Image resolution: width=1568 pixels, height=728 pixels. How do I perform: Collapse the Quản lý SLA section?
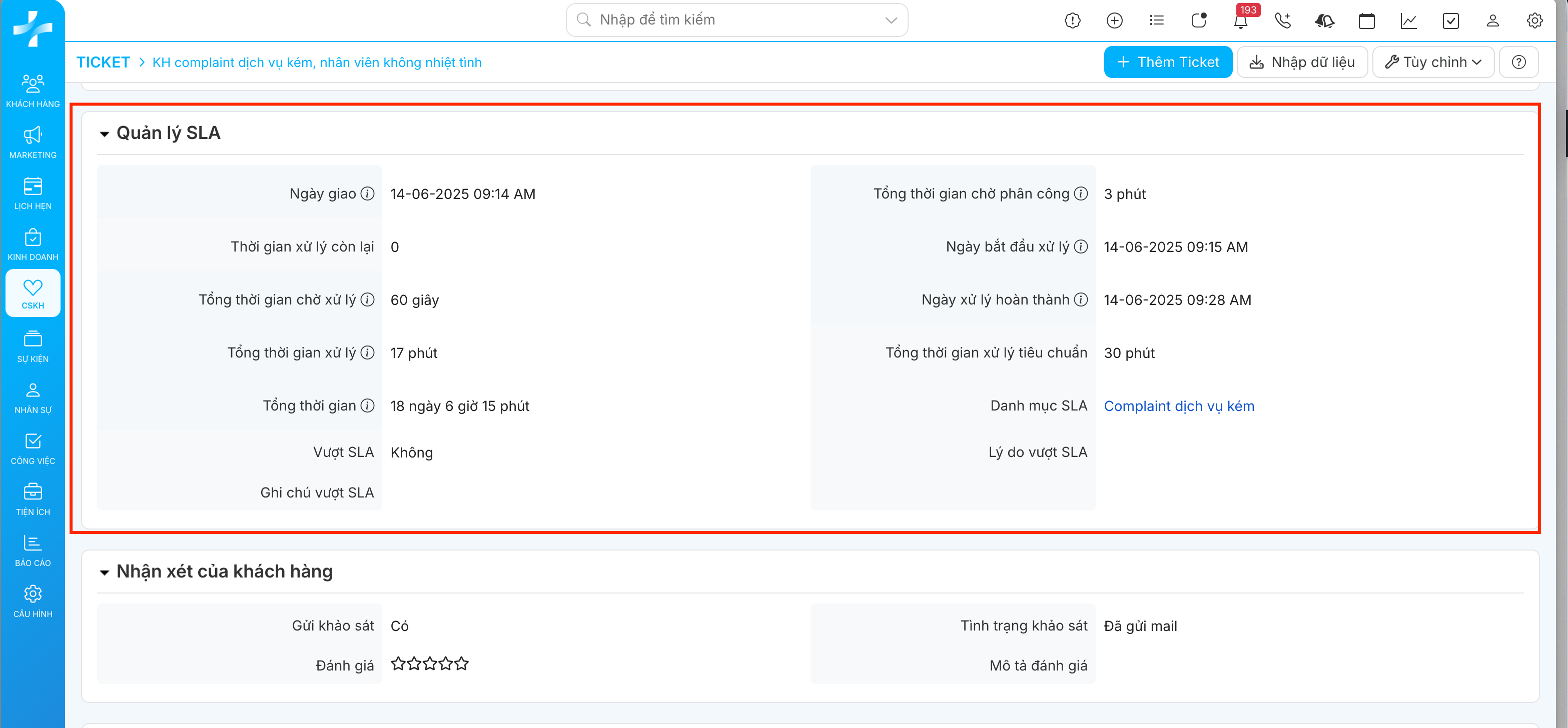[x=105, y=134]
